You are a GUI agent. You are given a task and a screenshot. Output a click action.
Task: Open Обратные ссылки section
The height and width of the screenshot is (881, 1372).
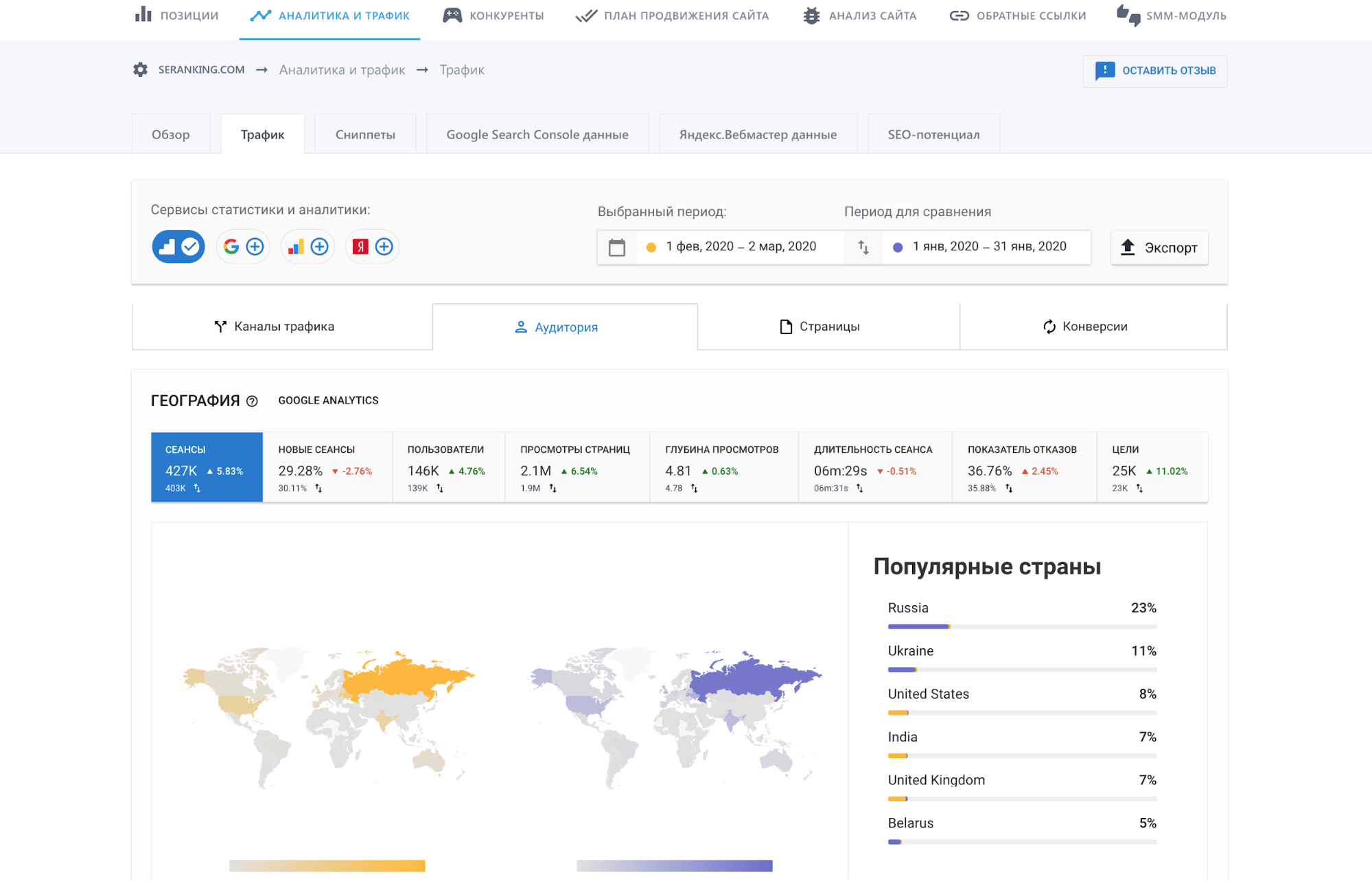tap(1018, 15)
